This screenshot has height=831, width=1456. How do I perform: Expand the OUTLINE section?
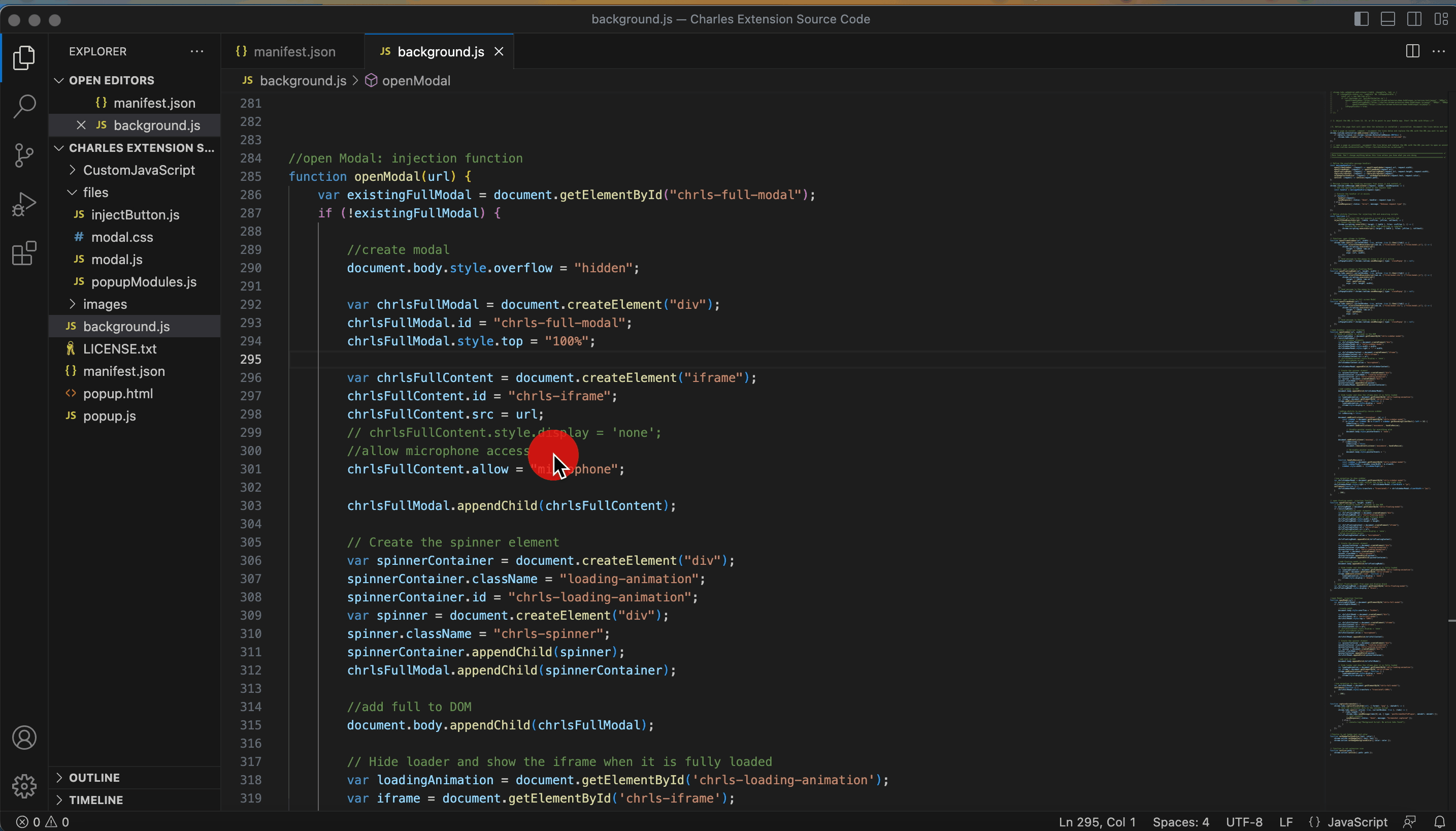point(94,777)
